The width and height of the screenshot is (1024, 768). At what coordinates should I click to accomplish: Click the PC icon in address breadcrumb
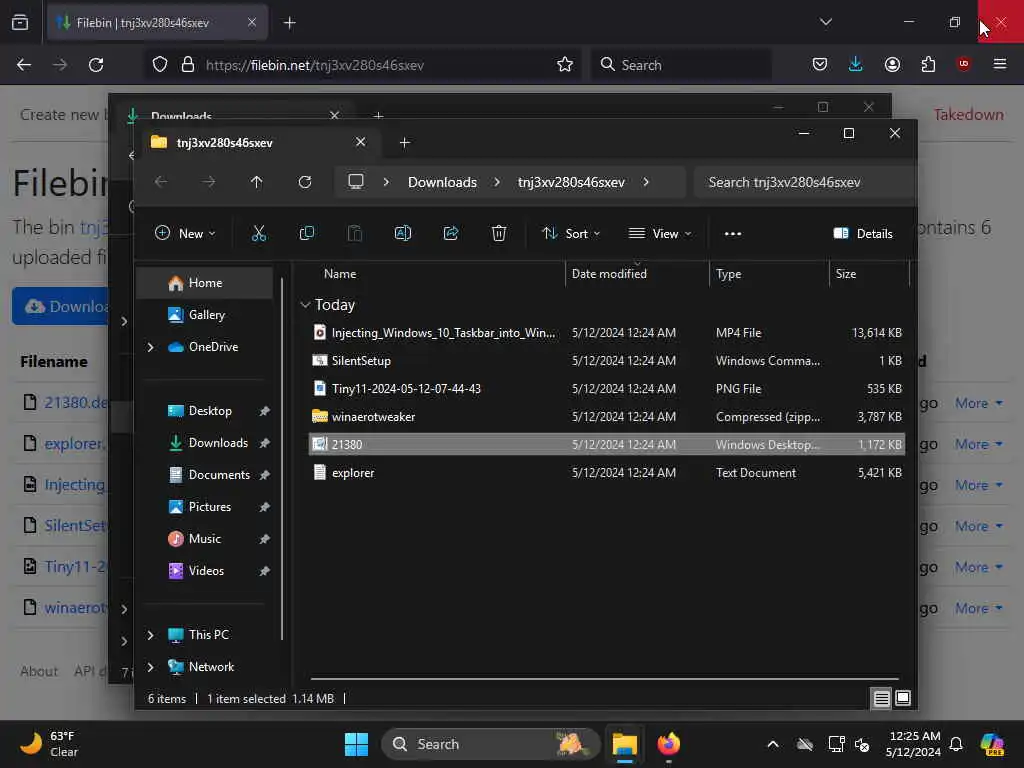[x=355, y=182]
